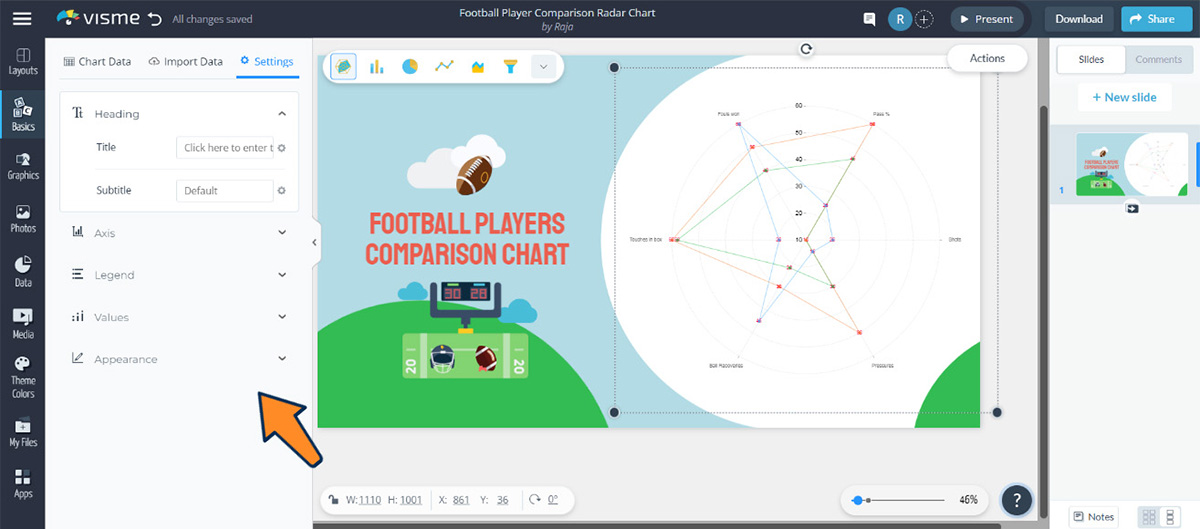The height and width of the screenshot is (529, 1200).
Task: Select the radar chart type icon
Action: [x=343, y=67]
